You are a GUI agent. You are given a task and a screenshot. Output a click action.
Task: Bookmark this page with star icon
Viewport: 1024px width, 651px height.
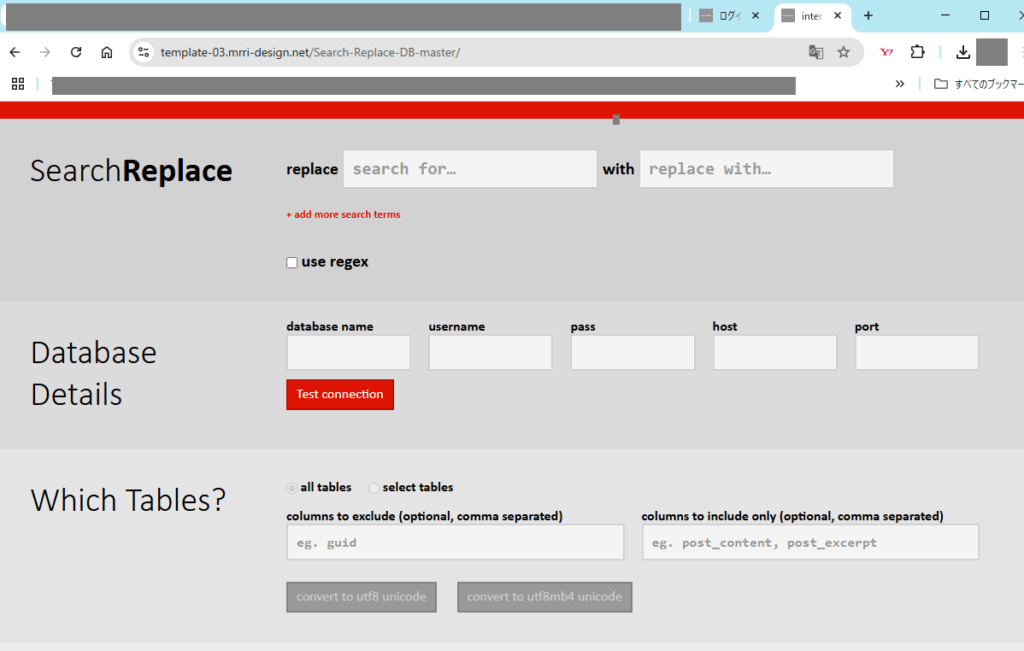[x=844, y=52]
